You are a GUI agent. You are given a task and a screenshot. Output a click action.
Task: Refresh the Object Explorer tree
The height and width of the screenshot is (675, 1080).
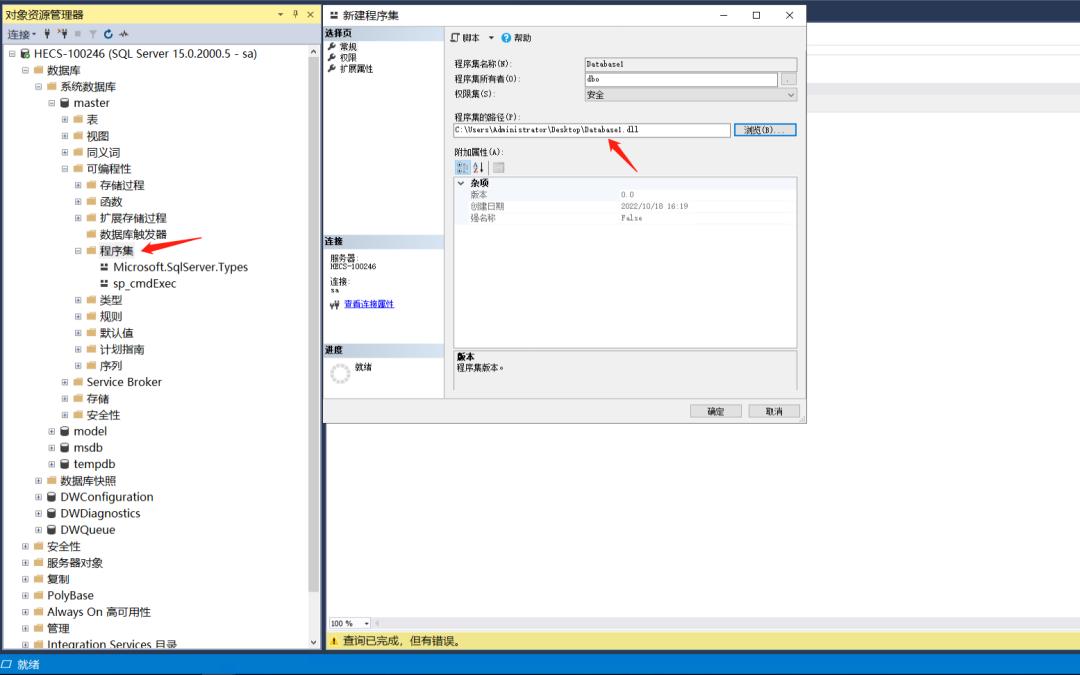[x=107, y=33]
